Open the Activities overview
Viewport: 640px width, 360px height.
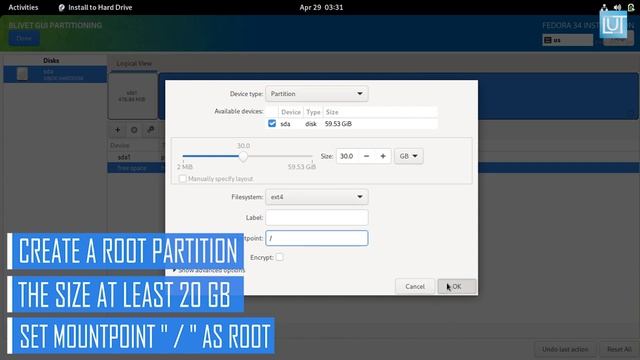click(23, 7)
